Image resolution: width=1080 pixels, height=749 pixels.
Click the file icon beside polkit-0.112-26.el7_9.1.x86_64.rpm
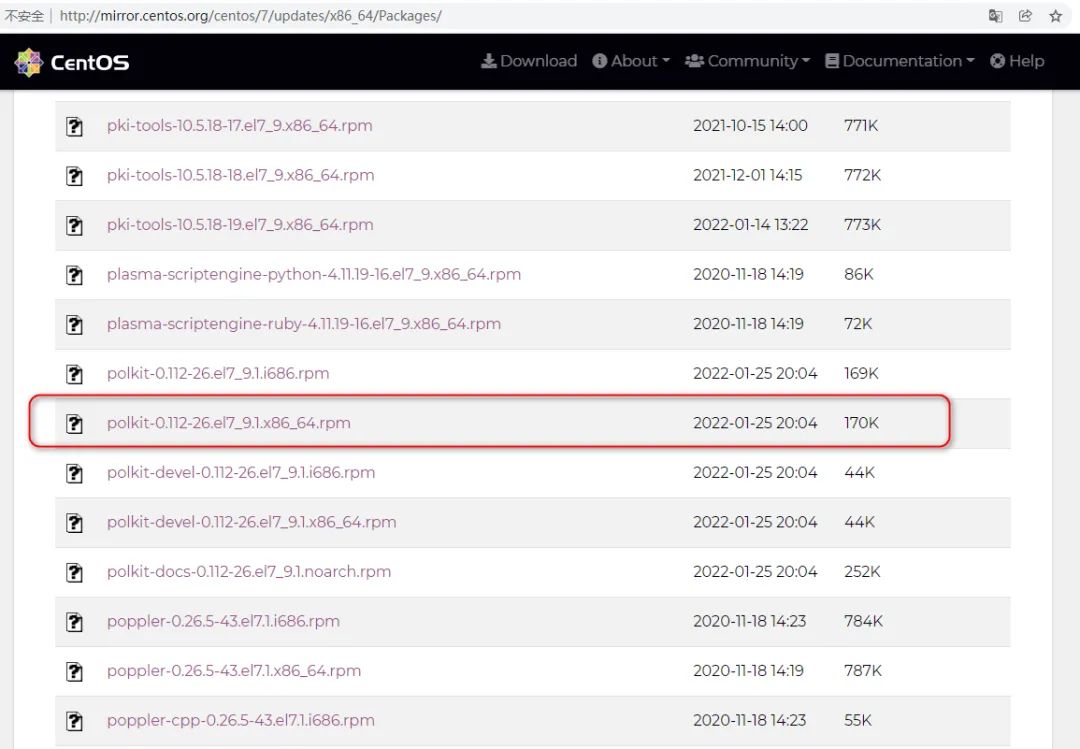[x=74, y=423]
